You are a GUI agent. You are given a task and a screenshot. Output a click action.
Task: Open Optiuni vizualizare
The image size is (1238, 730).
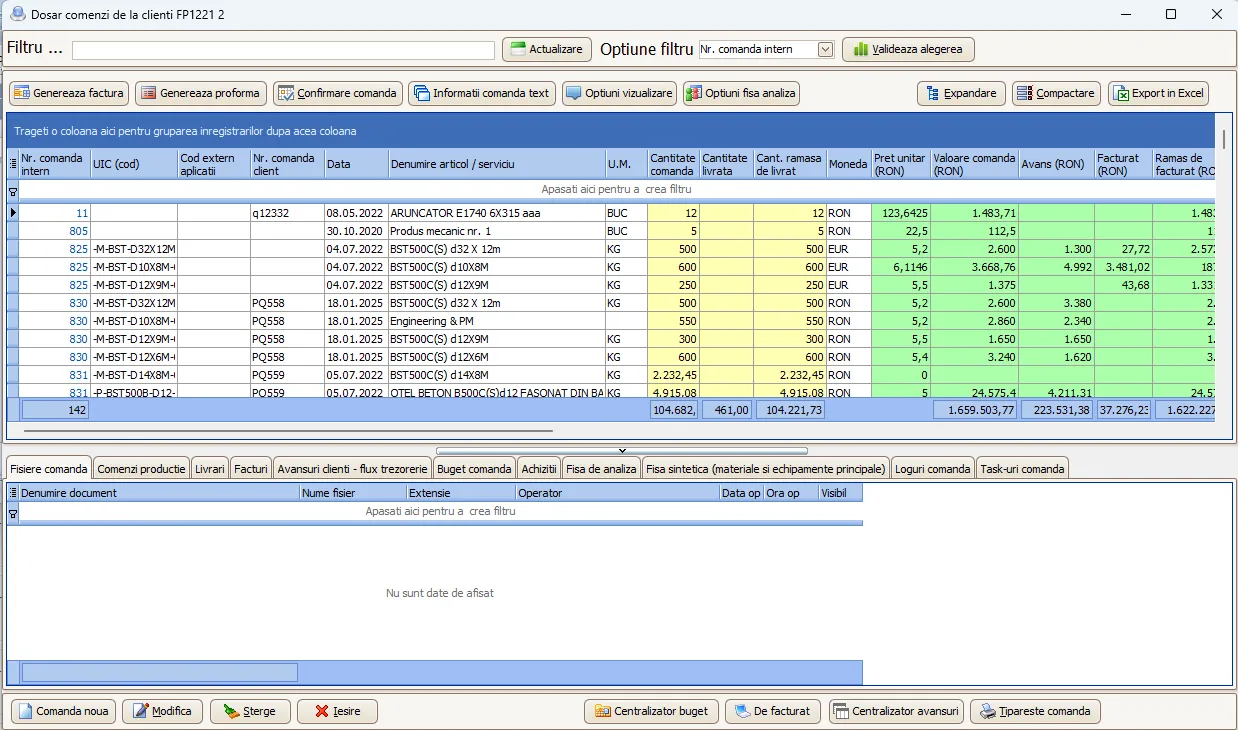pos(619,93)
